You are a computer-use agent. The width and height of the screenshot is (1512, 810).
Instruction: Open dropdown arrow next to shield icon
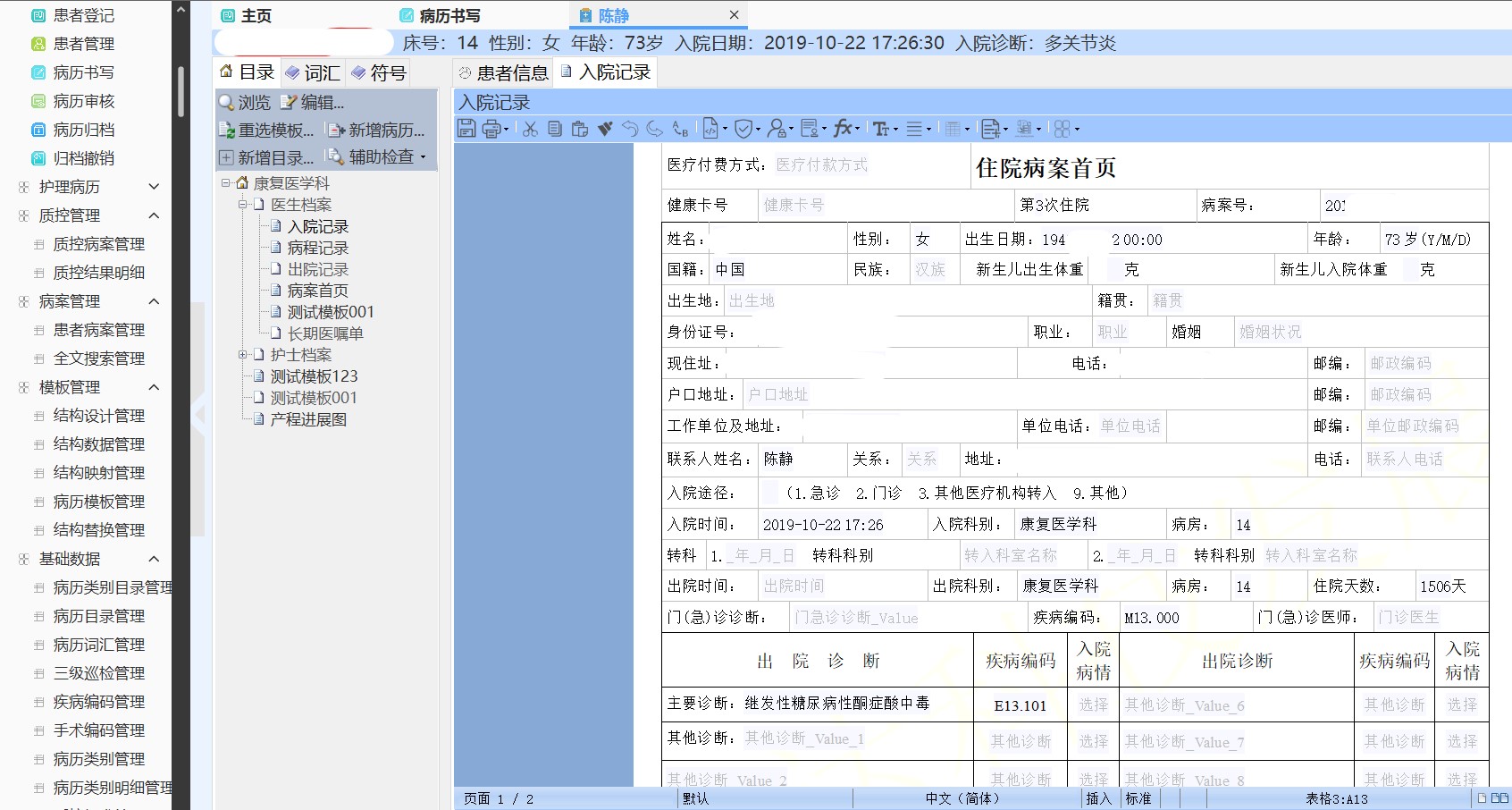point(758,130)
